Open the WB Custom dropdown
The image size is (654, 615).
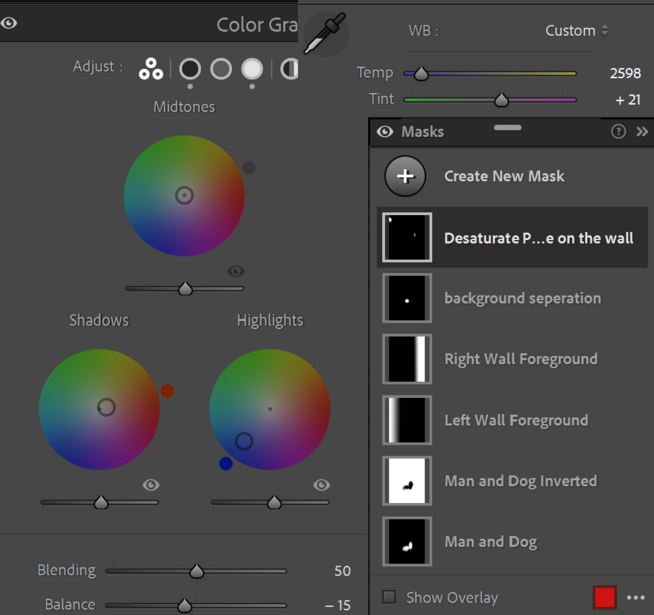tap(576, 30)
